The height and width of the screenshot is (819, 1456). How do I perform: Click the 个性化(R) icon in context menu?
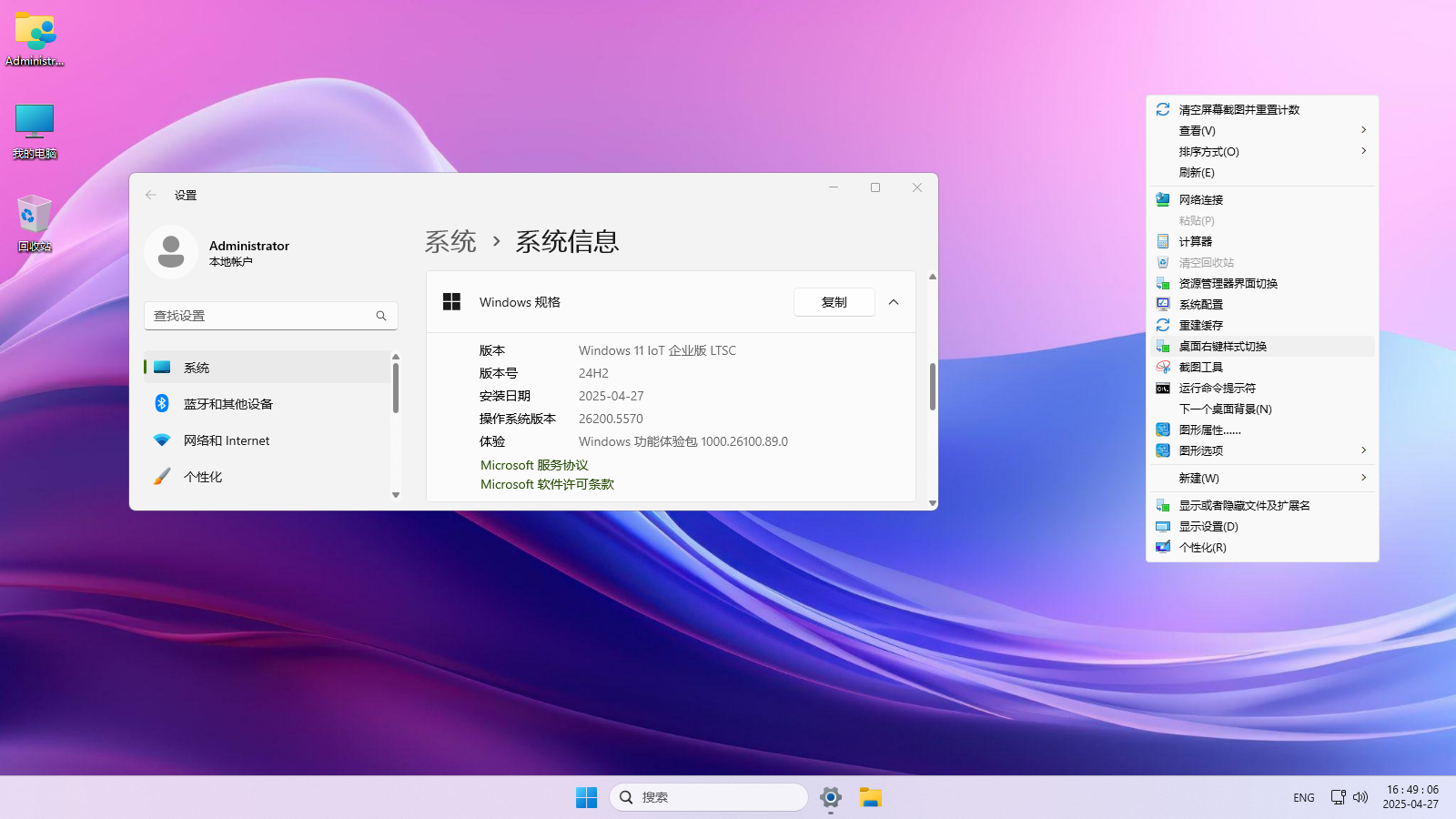1163,547
